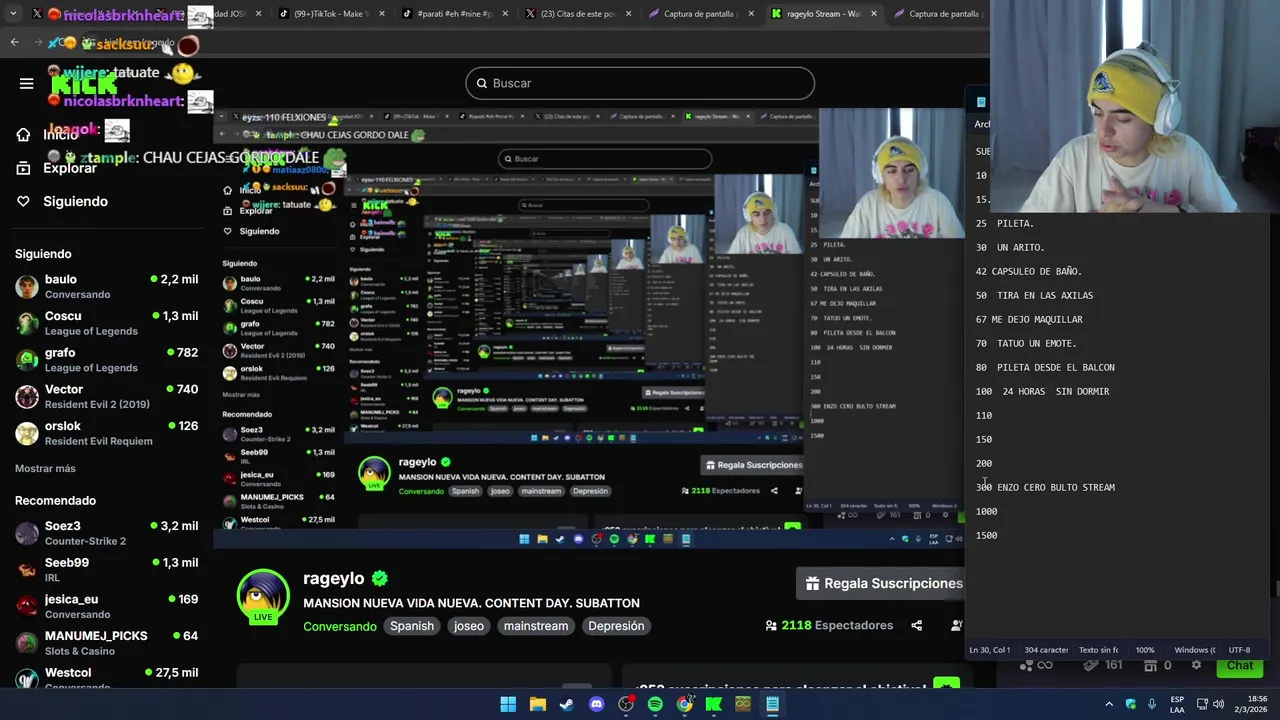This screenshot has width=1280, height=720.
Task: Switch to TikTok Make Your Day tab
Action: (x=330, y=14)
